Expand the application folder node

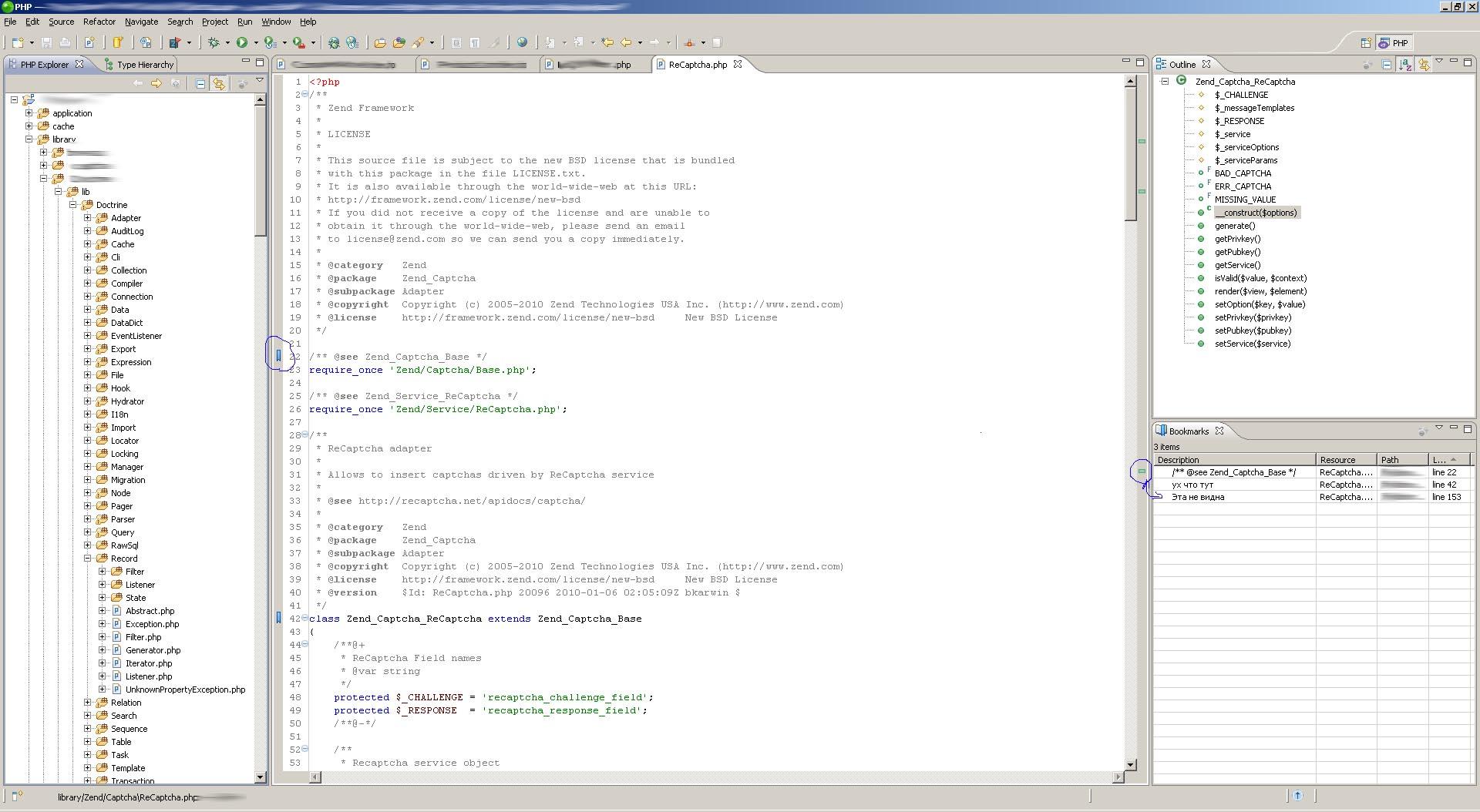pyautogui.click(x=29, y=113)
